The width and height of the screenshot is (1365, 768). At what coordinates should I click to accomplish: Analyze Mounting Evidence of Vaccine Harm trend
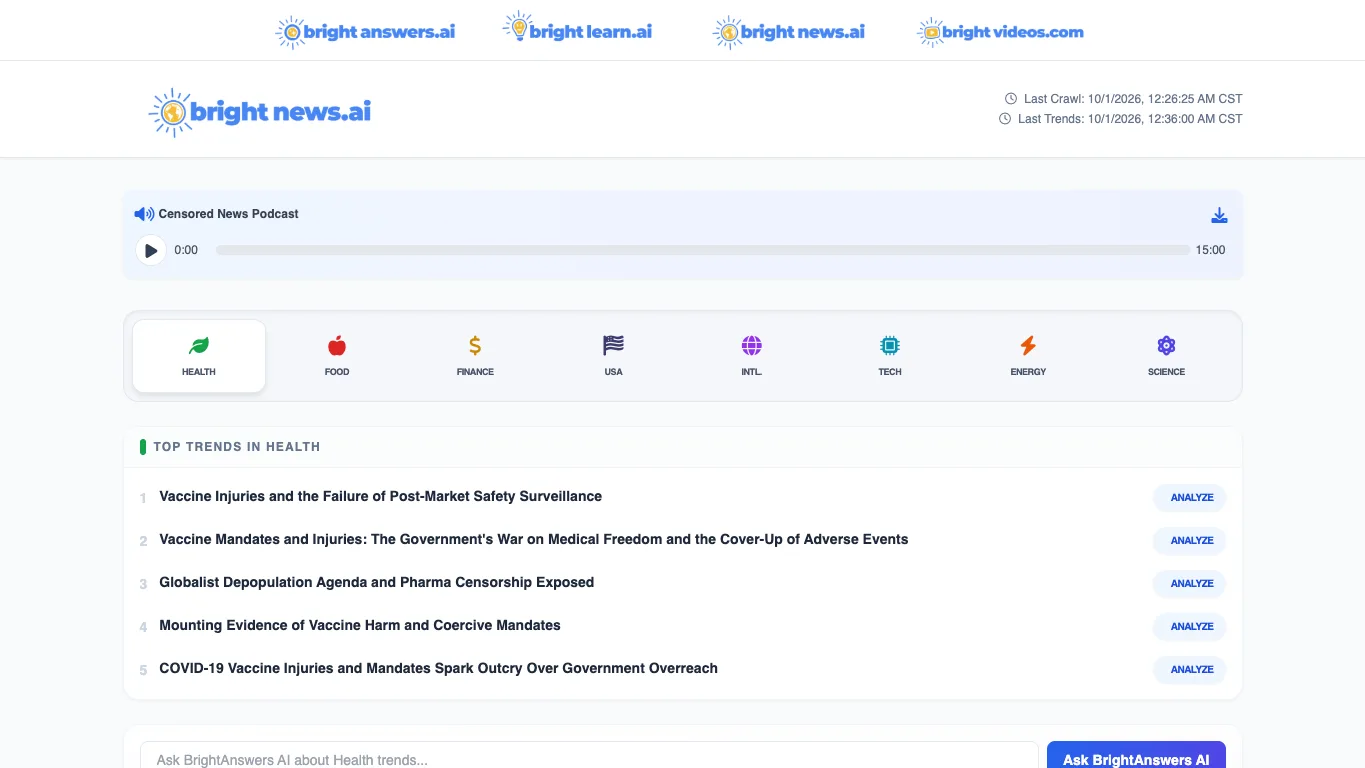coord(1191,626)
